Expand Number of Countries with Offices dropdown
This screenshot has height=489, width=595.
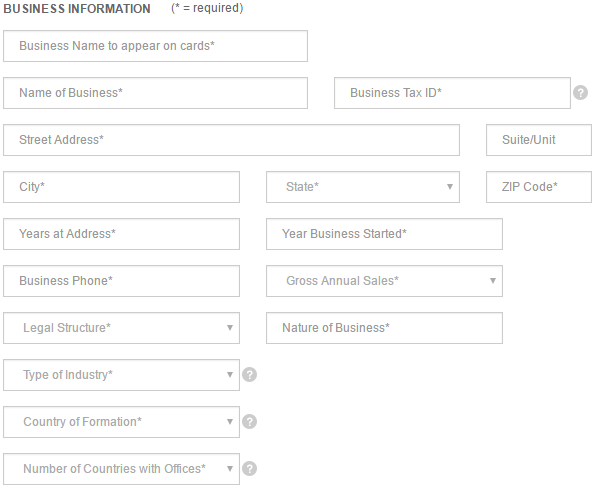(x=121, y=469)
